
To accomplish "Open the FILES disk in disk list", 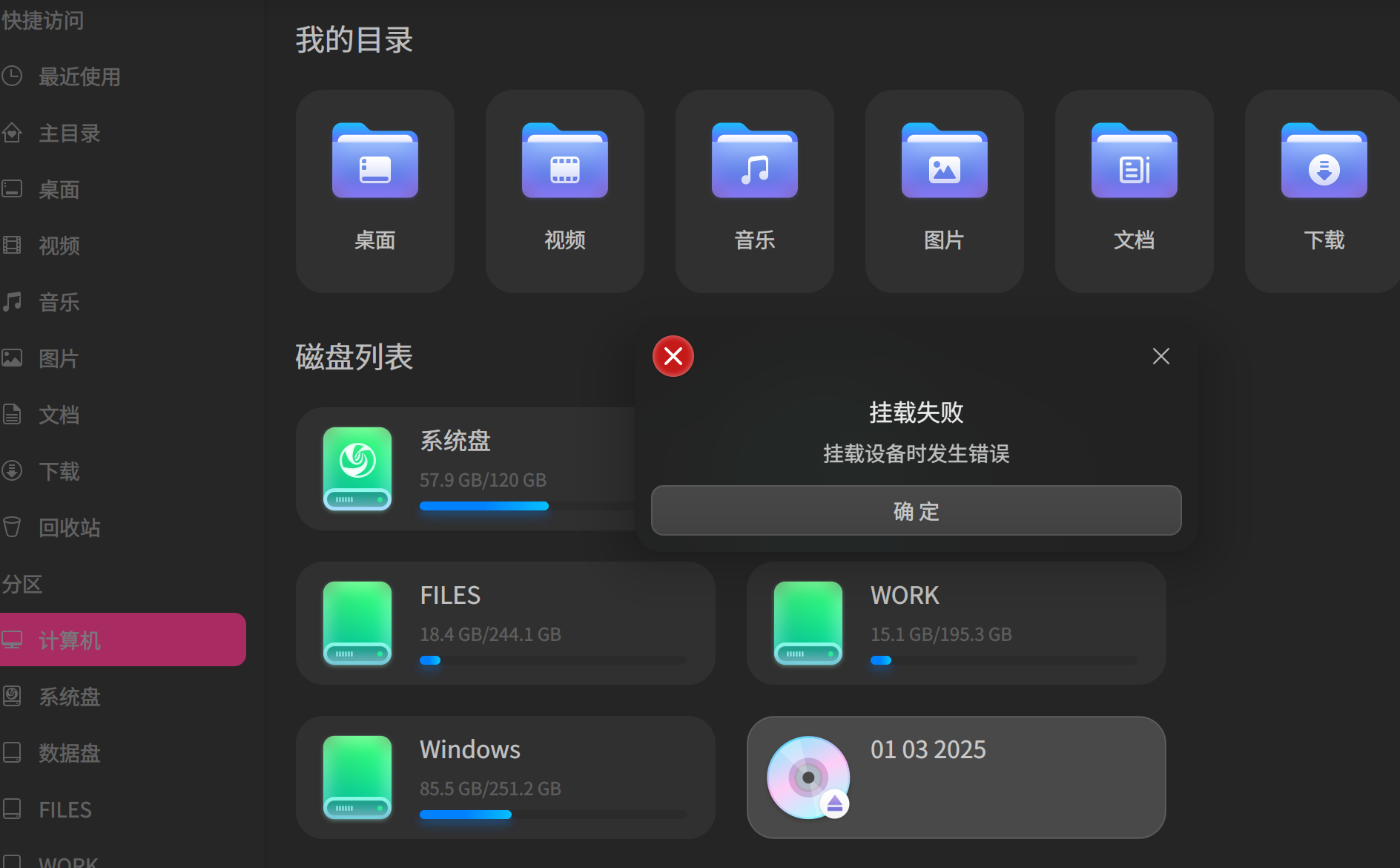I will [x=506, y=623].
